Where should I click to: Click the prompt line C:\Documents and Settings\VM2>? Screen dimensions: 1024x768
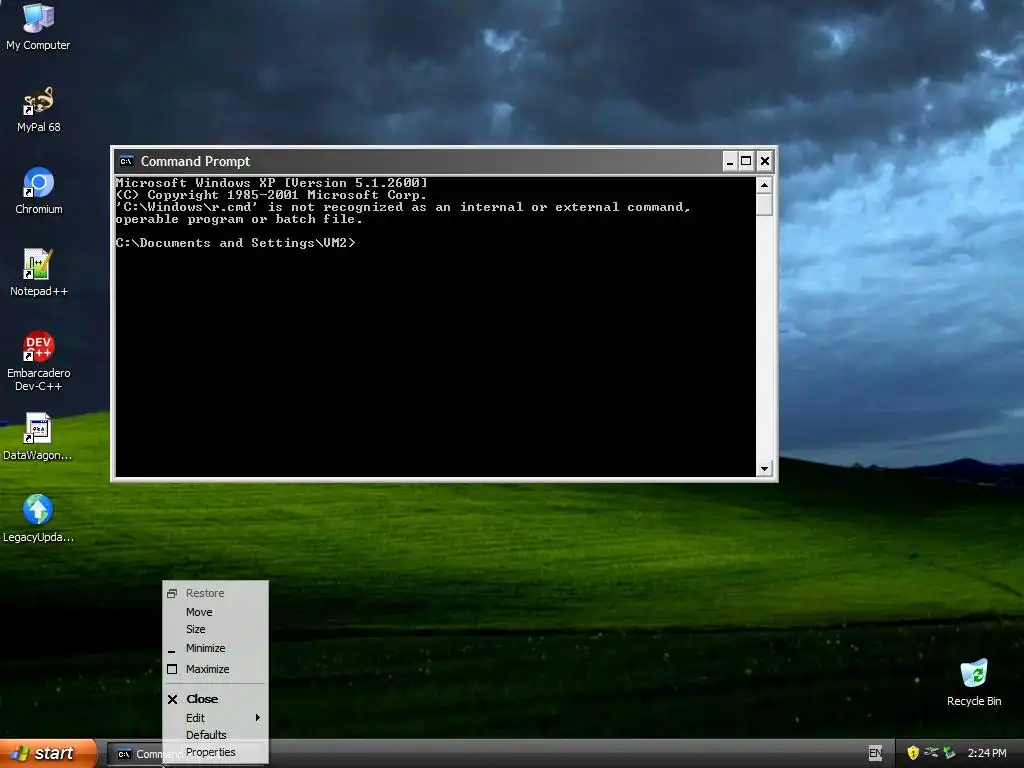tap(236, 243)
